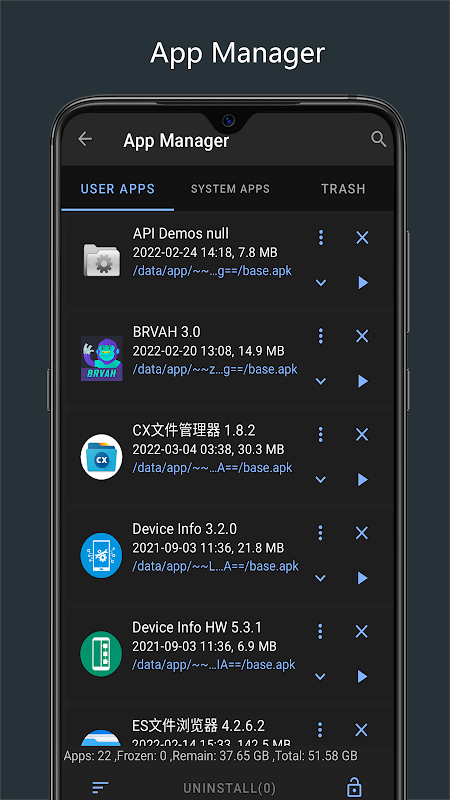Screen dimensions: 450x800
Task: Open more options for BRVAH 3.0
Action: 321,336
